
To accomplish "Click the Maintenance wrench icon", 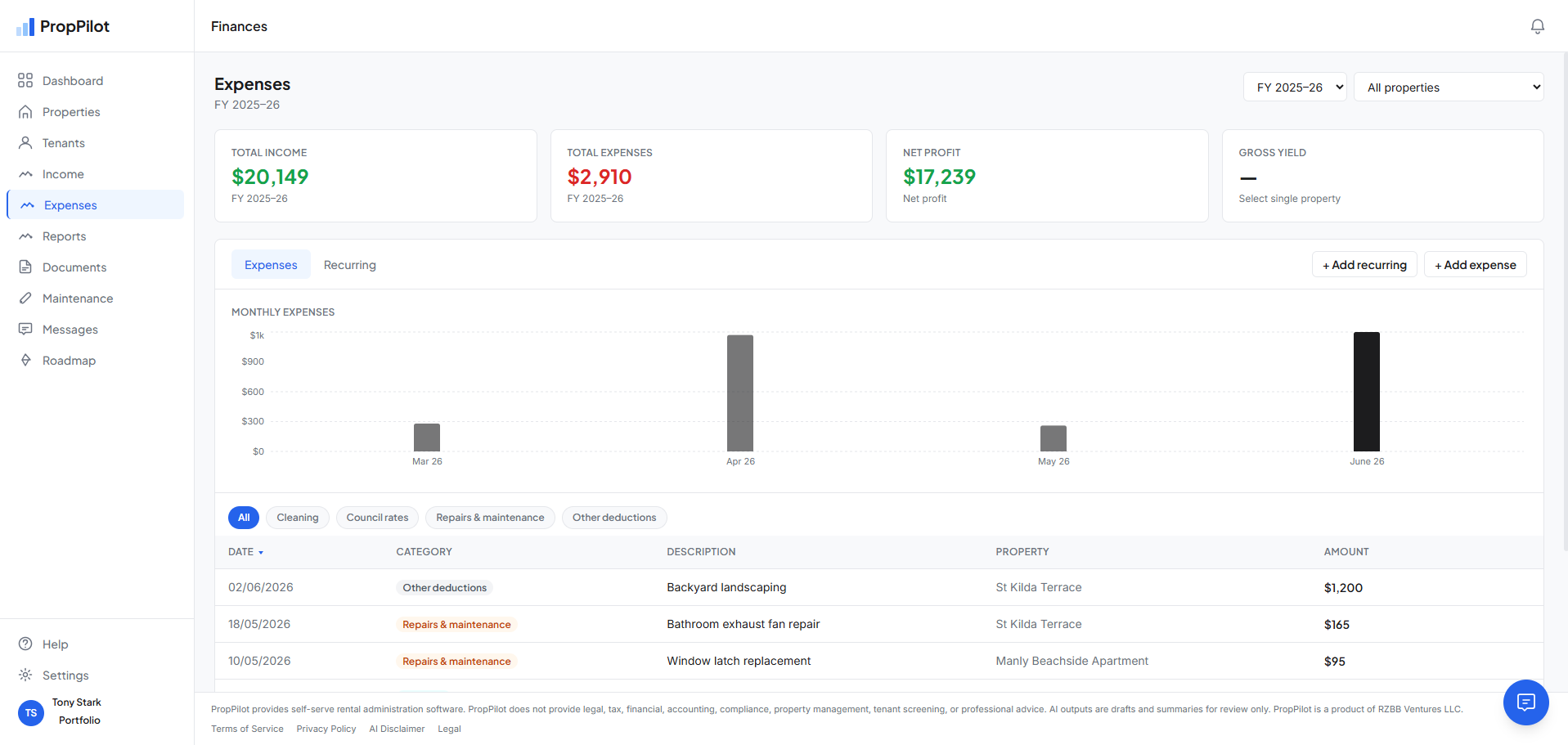I will pos(25,298).
